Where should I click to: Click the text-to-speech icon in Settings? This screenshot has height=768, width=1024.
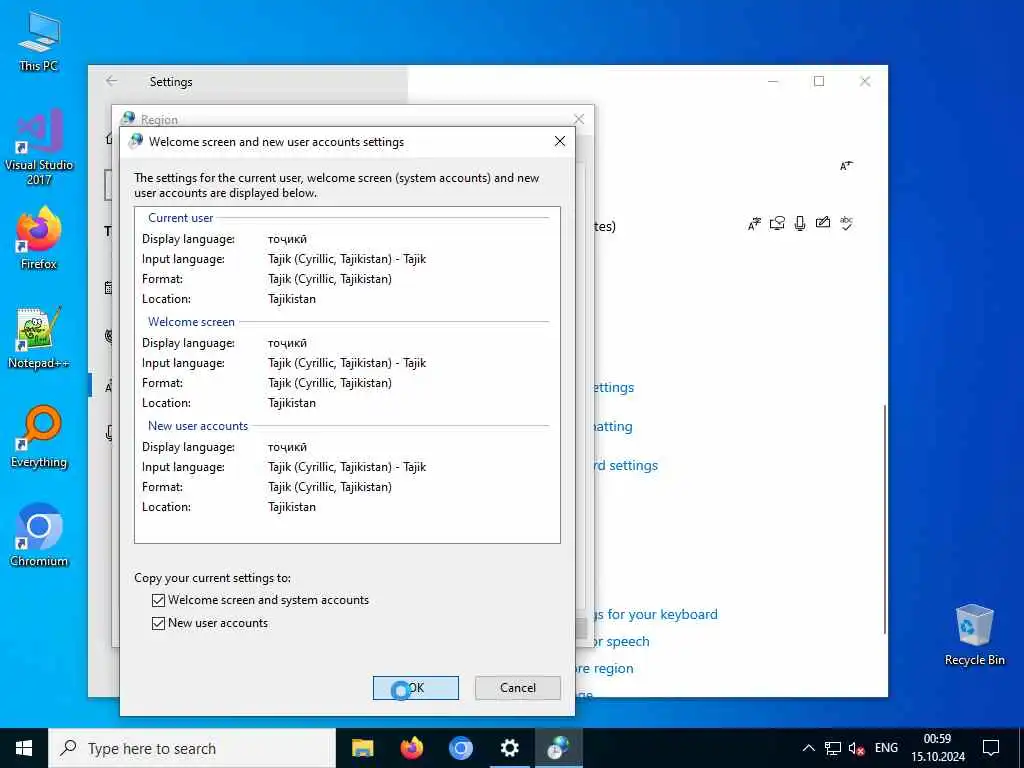coord(777,223)
